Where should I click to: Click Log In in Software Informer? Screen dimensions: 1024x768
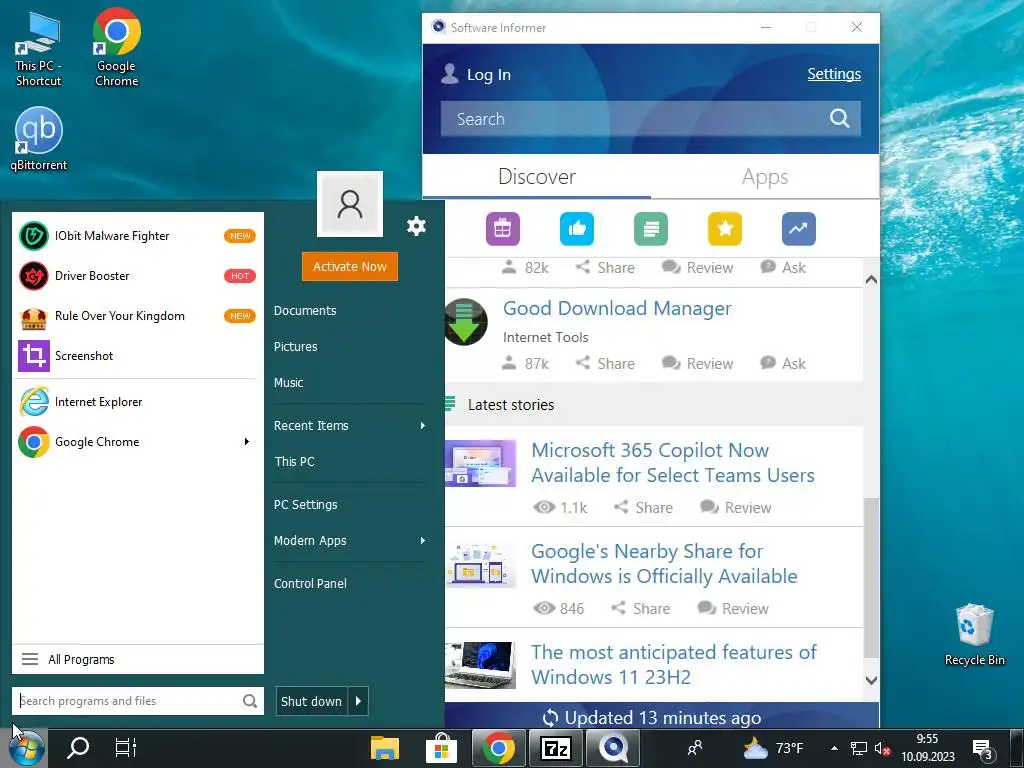(x=476, y=74)
